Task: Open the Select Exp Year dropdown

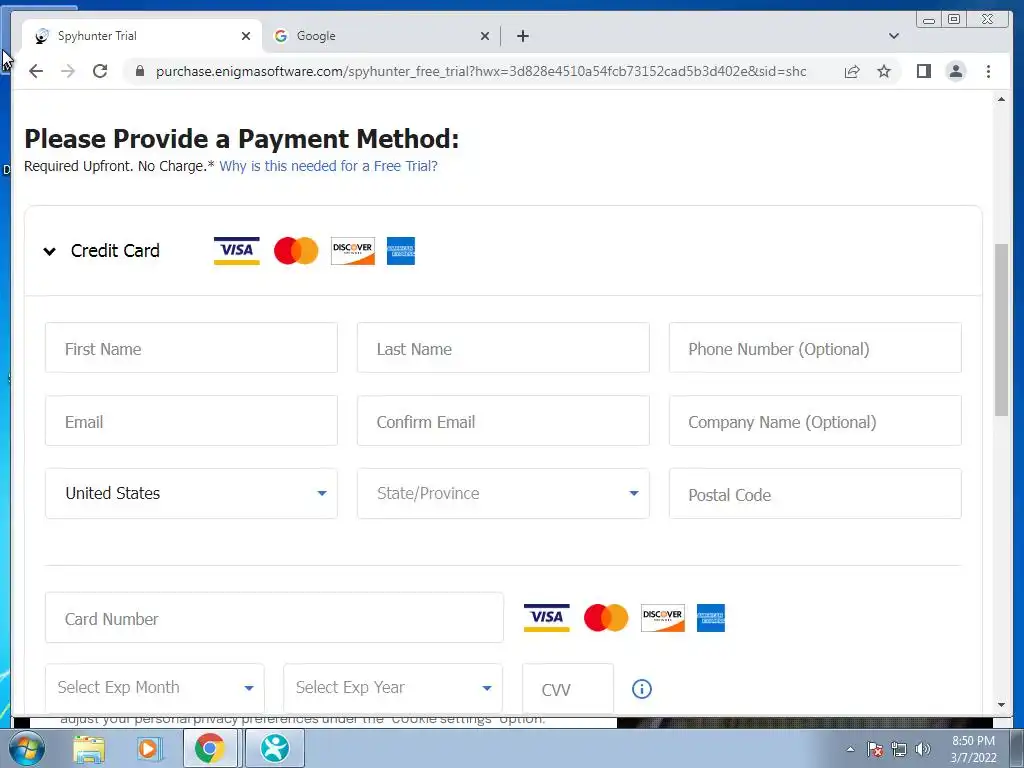Action: 393,688
